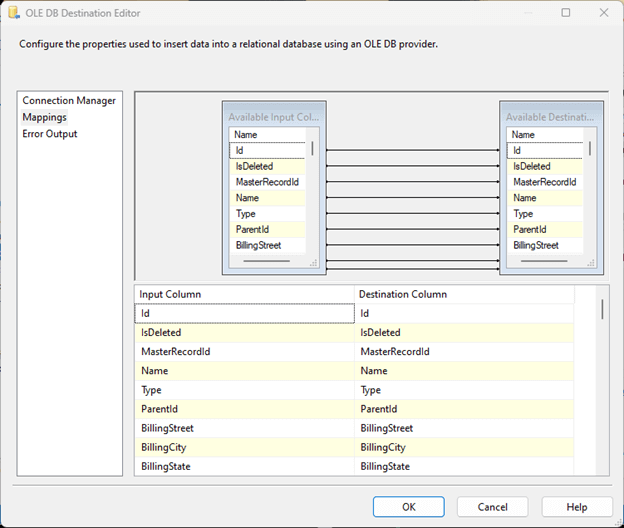Click the Available Destination Columns title bar
The image size is (624, 528).
(551, 117)
